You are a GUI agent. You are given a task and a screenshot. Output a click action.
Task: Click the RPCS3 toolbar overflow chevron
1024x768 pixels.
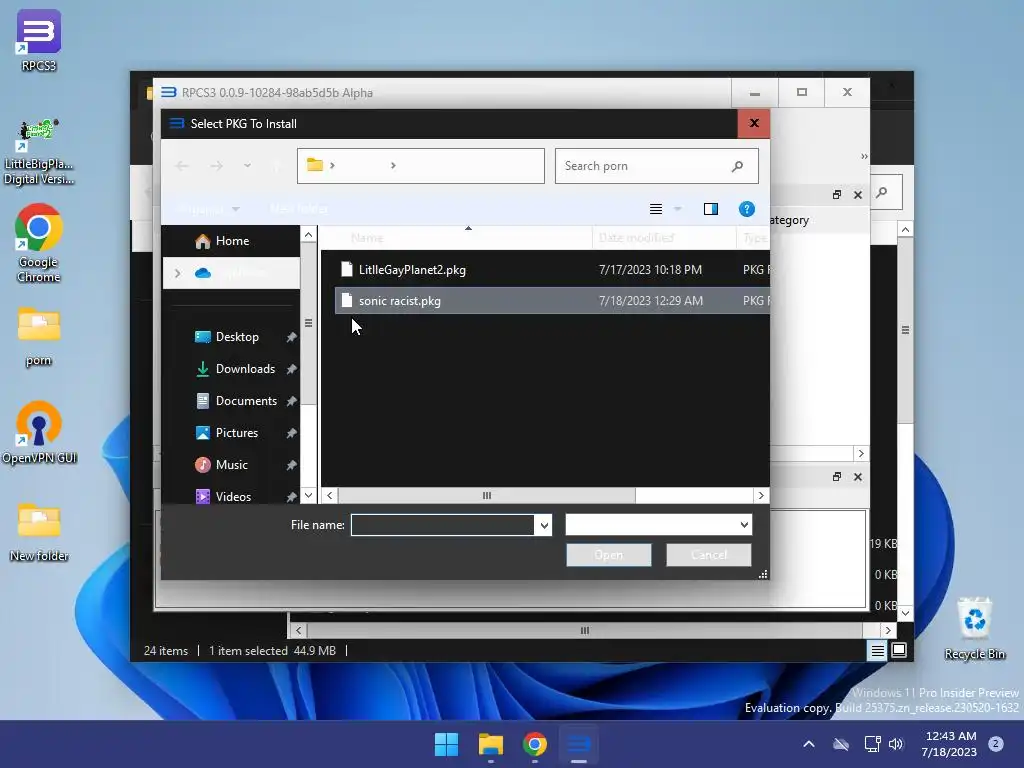pyautogui.click(x=864, y=157)
